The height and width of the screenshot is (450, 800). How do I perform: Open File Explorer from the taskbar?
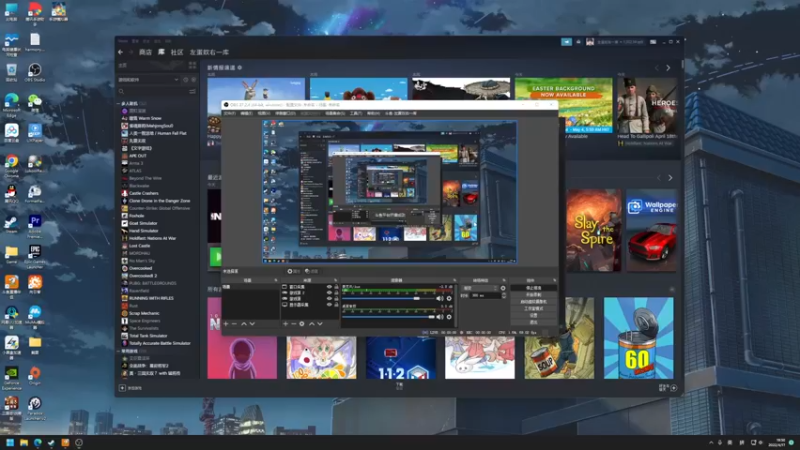click(x=24, y=442)
